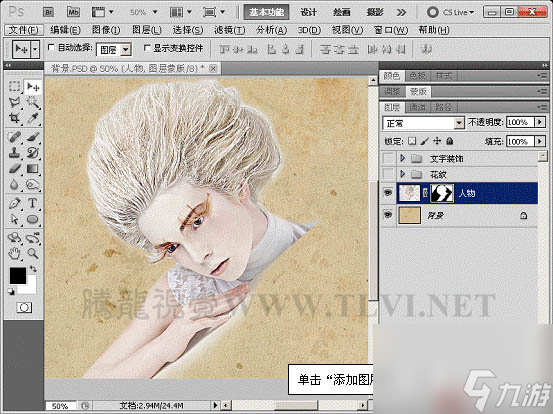Viewport: 553px width, 414px height.
Task: Switch to the 基本功能 workspace
Action: coord(266,12)
